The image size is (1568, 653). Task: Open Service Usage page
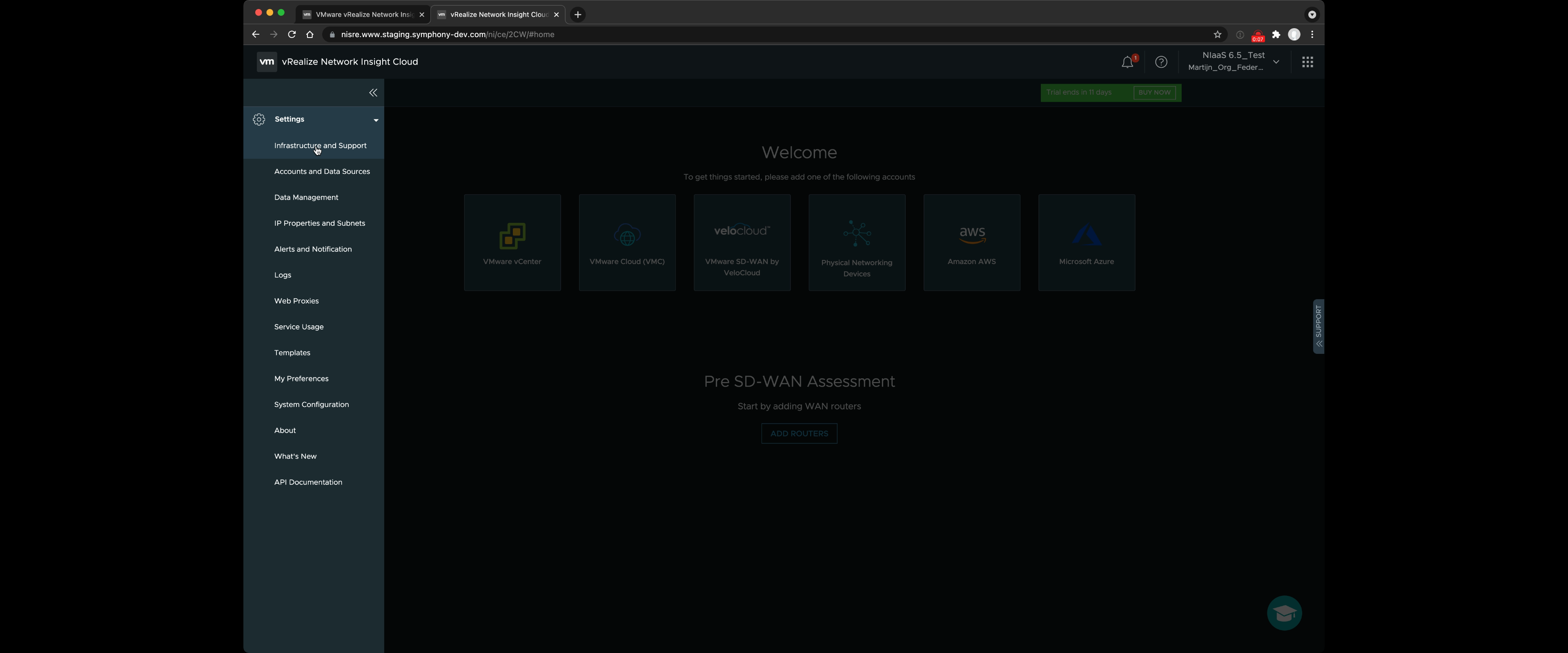click(299, 327)
